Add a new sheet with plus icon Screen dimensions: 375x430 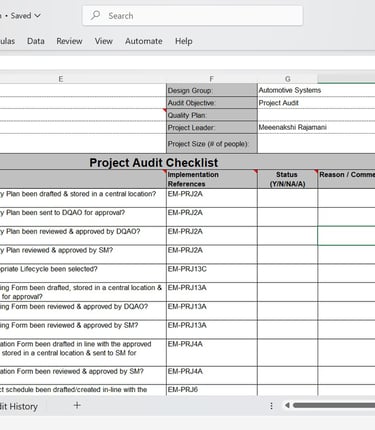pos(77,405)
